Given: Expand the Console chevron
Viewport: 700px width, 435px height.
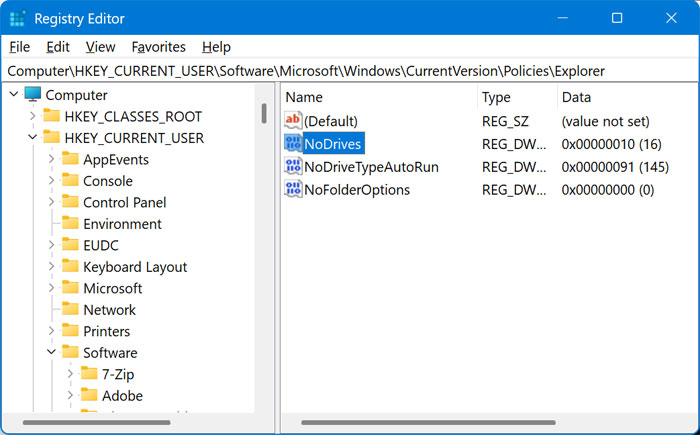Looking at the screenshot, I should [x=51, y=180].
